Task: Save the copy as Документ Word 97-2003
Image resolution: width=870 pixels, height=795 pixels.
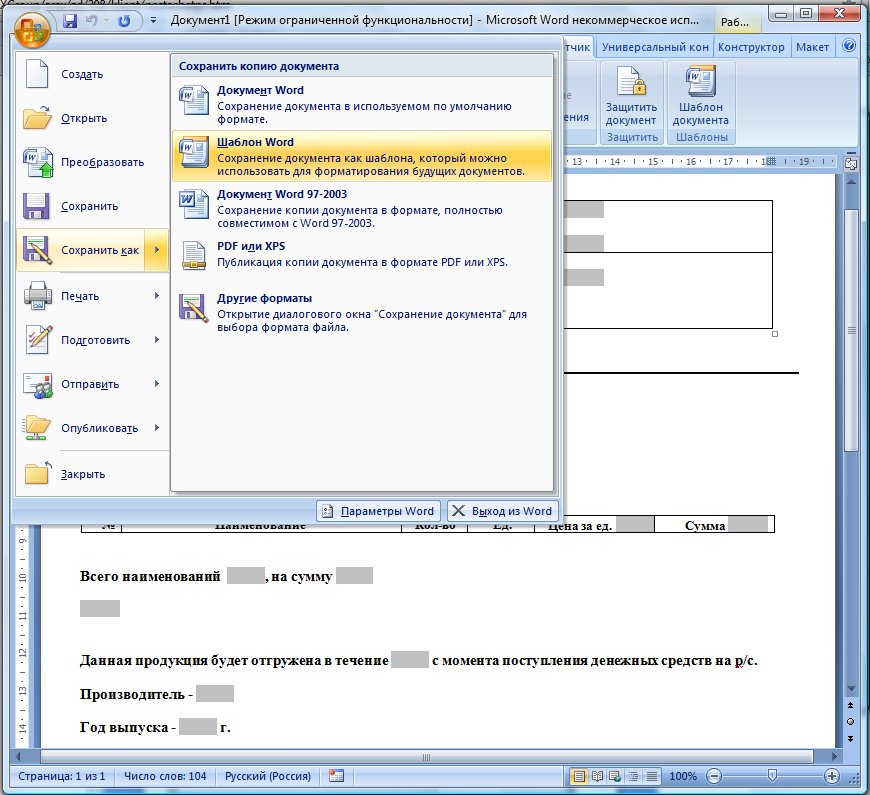Action: click(x=362, y=209)
